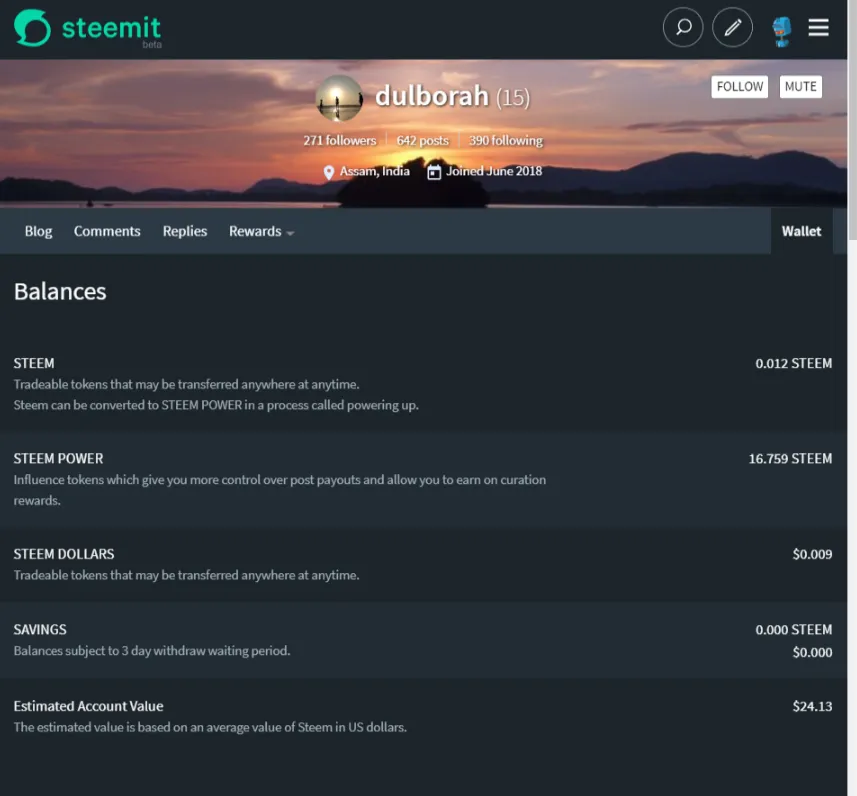Viewport: 857px width, 796px height.
Task: Select the Wallet tab
Action: pyautogui.click(x=801, y=231)
